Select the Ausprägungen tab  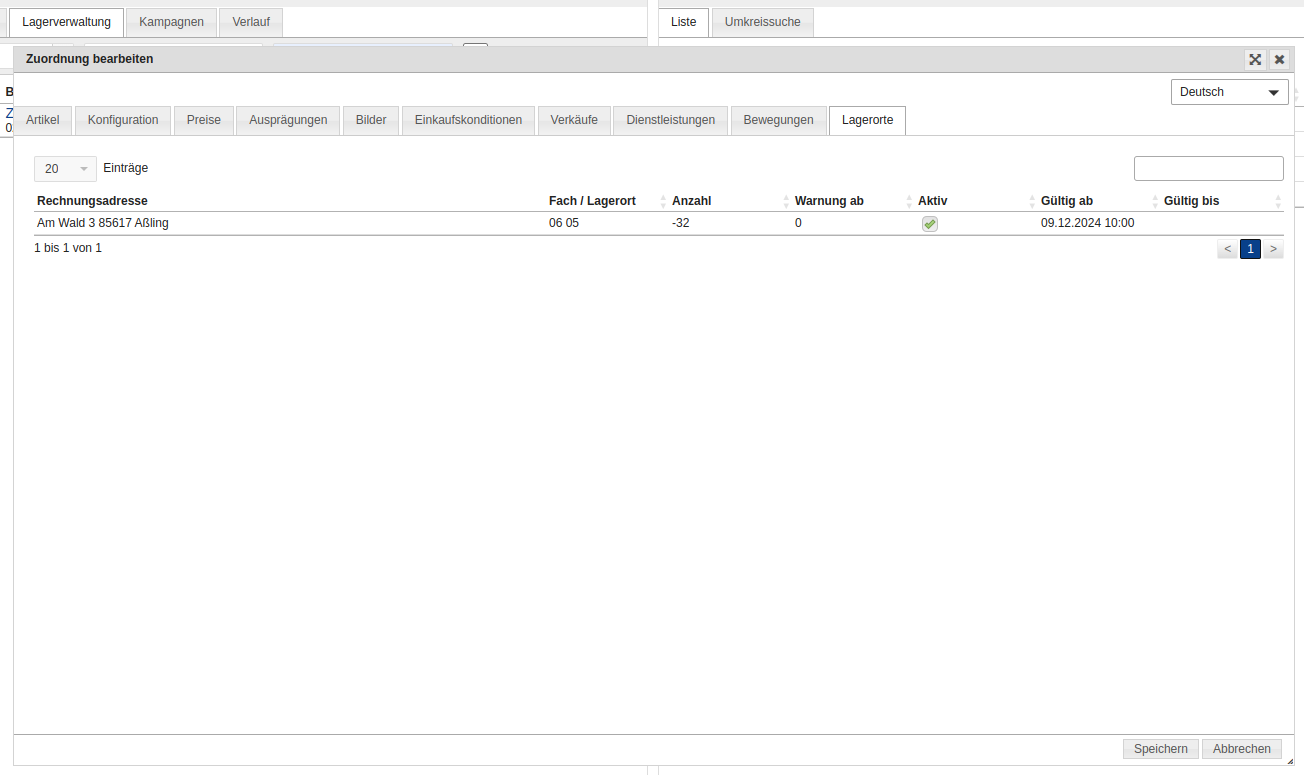(288, 120)
